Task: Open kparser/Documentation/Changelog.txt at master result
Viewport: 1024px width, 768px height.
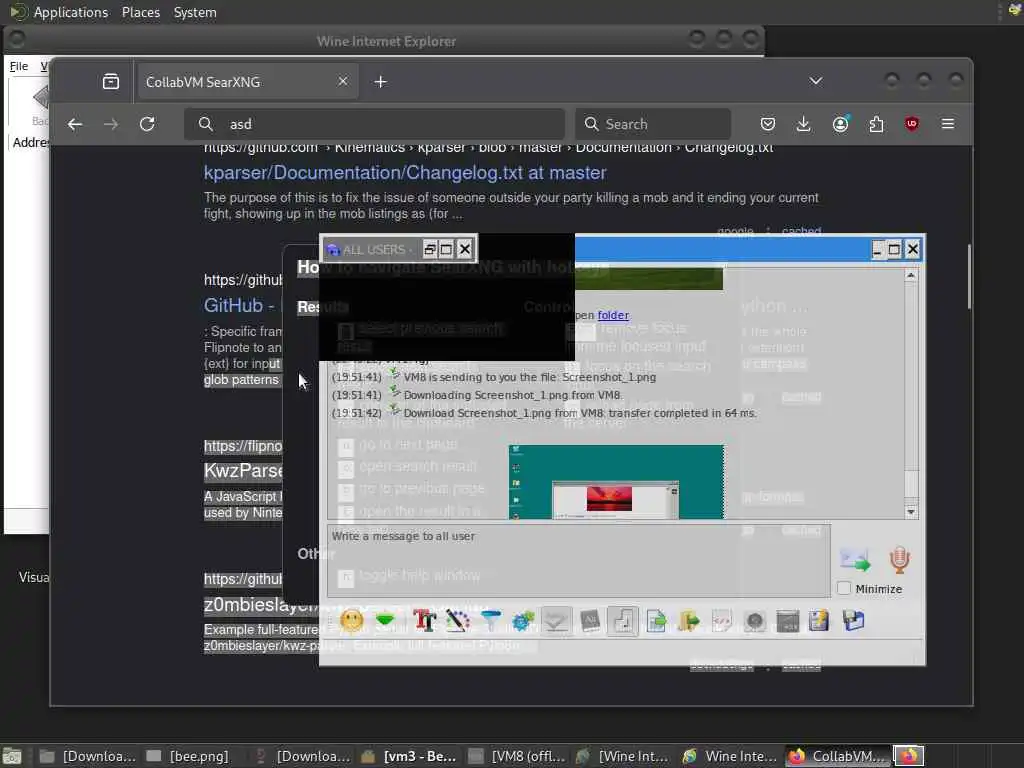Action: click(405, 173)
